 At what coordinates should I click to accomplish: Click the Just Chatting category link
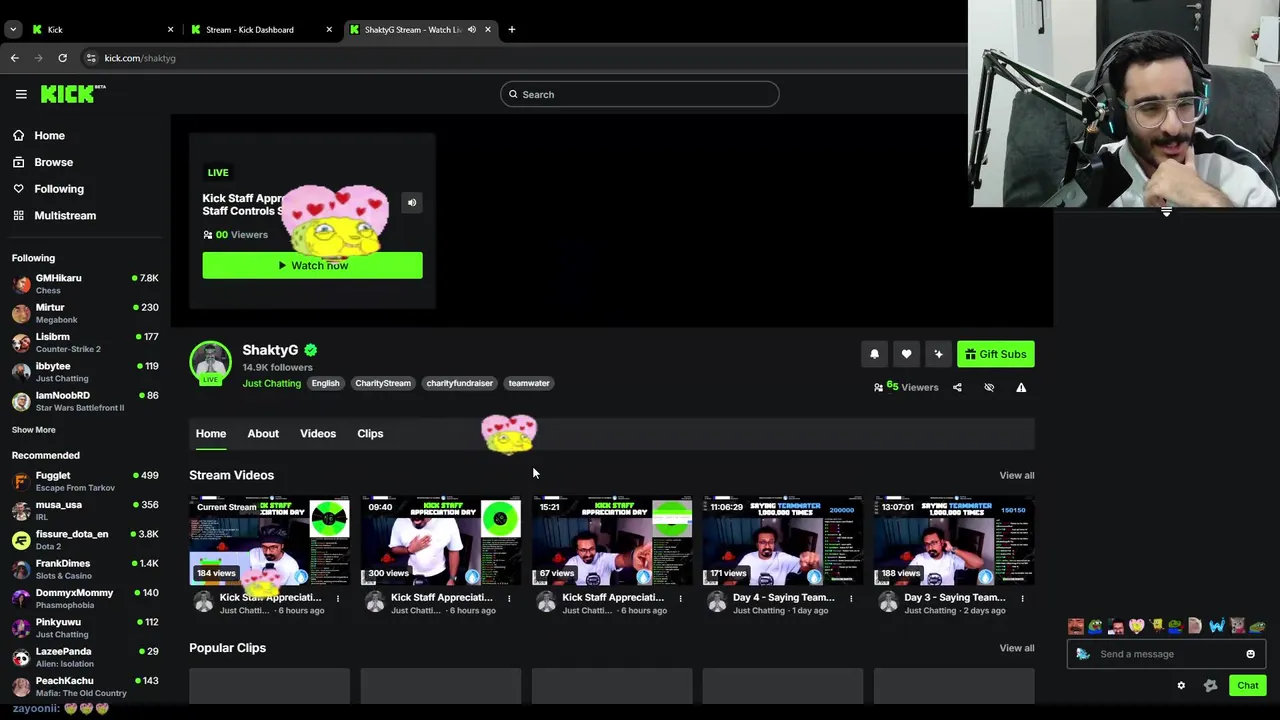[271, 383]
